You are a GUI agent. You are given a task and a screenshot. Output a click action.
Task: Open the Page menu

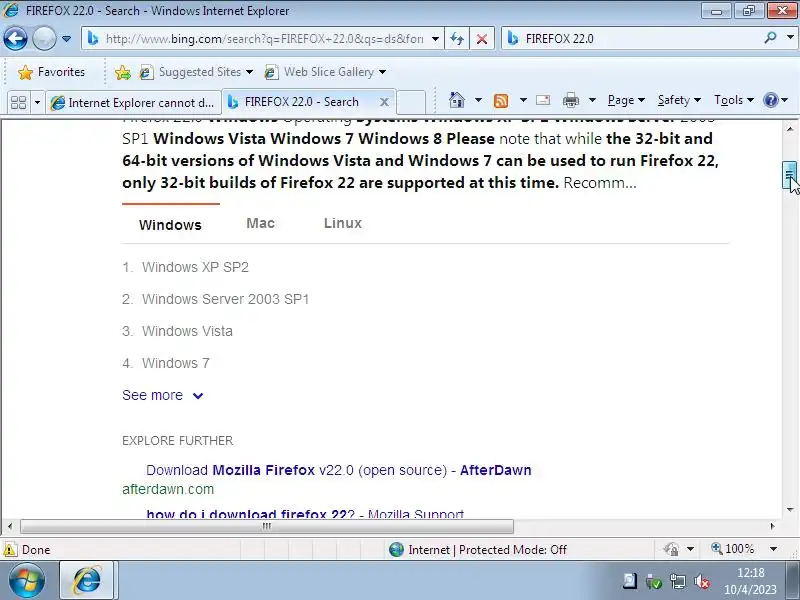[x=626, y=100]
